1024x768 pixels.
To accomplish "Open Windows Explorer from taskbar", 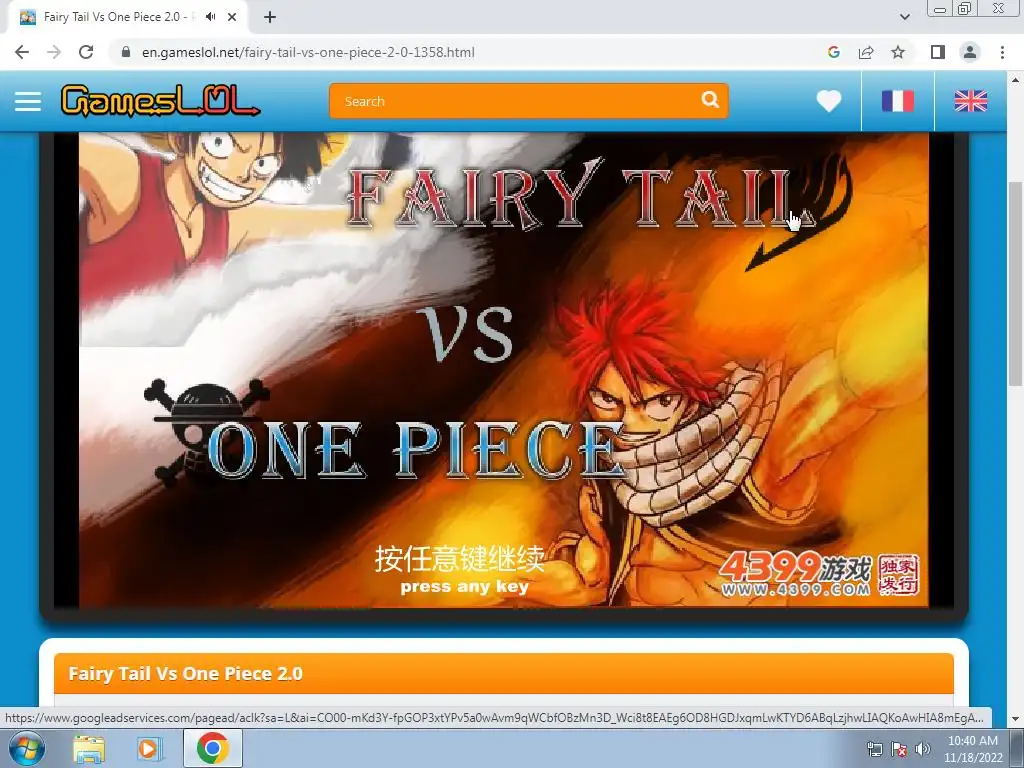I will pyautogui.click(x=88, y=750).
